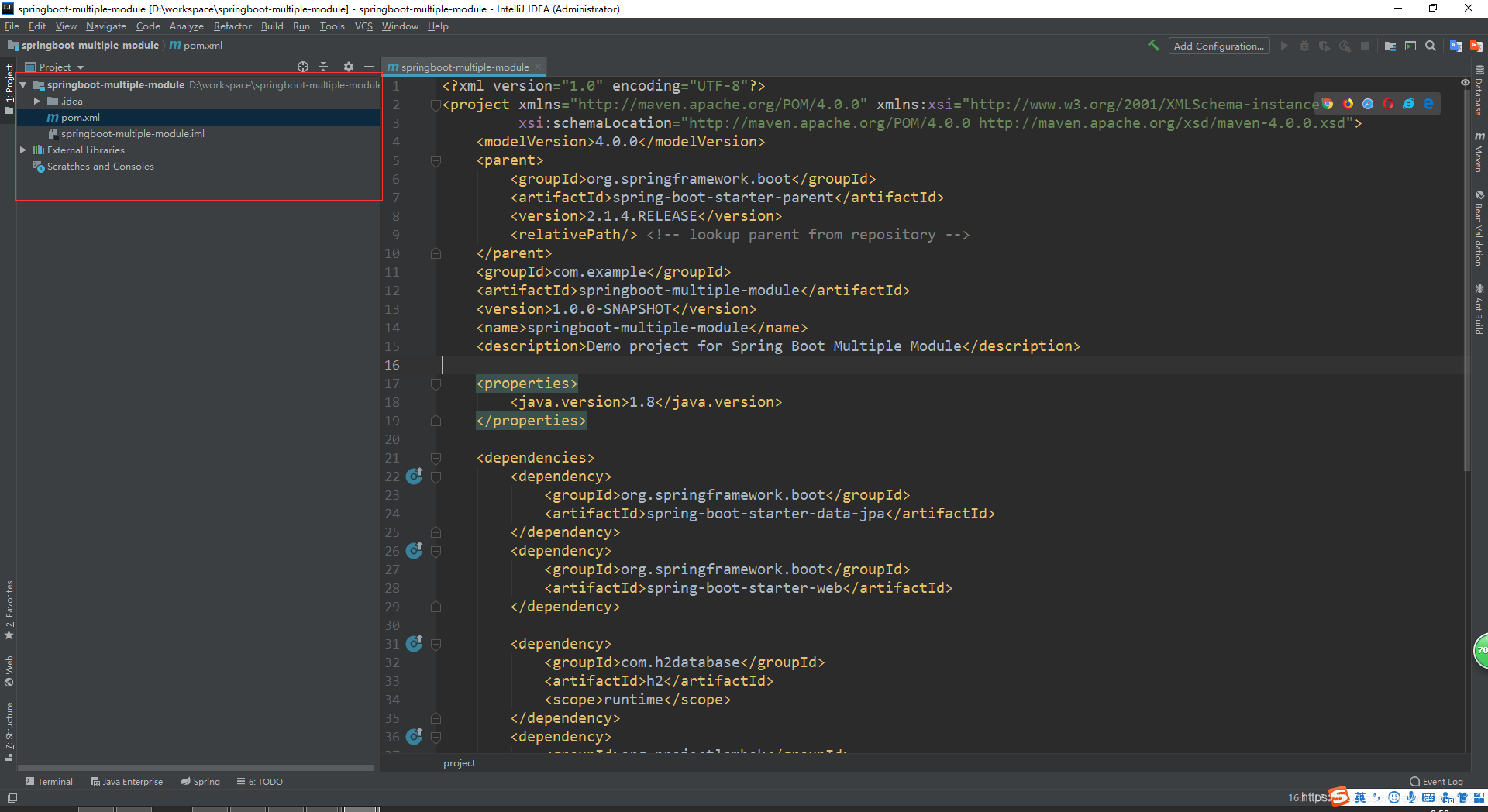Open Search Everywhere magnifier icon

pyautogui.click(x=1431, y=46)
